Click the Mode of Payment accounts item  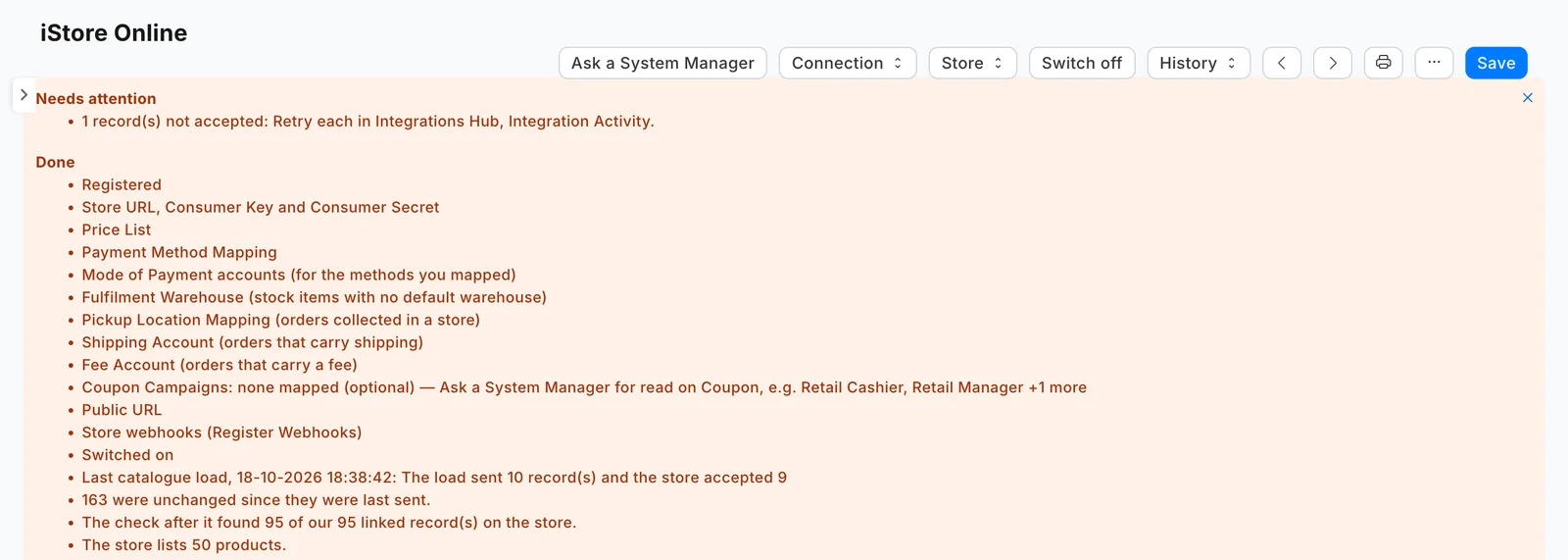pos(299,276)
